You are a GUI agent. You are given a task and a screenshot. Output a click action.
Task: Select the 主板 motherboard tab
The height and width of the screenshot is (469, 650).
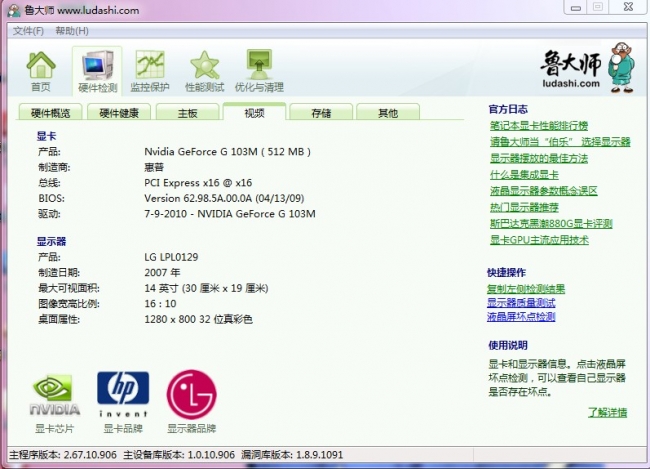187,113
